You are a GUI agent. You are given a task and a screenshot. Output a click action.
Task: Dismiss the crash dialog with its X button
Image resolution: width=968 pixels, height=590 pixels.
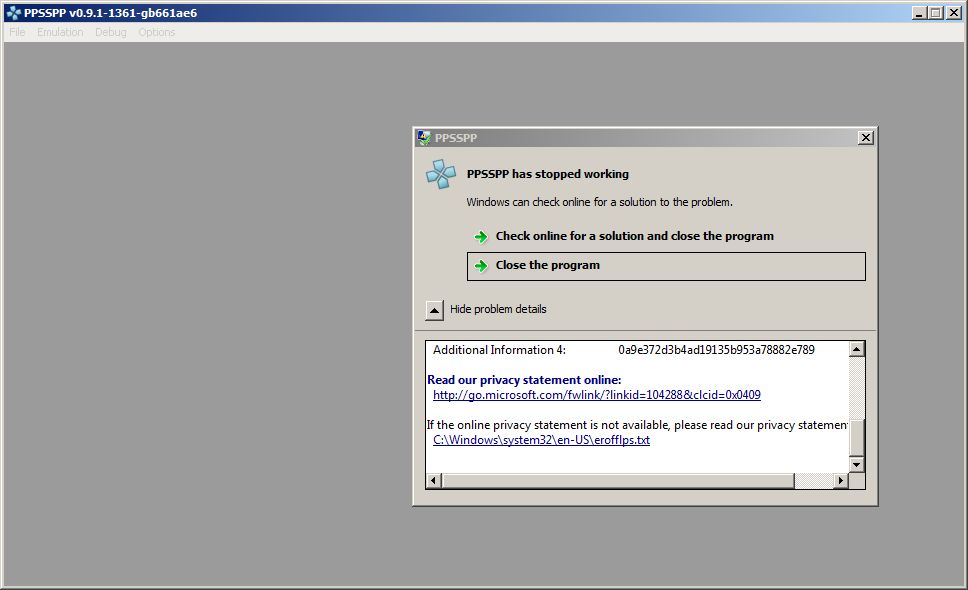[x=865, y=138]
